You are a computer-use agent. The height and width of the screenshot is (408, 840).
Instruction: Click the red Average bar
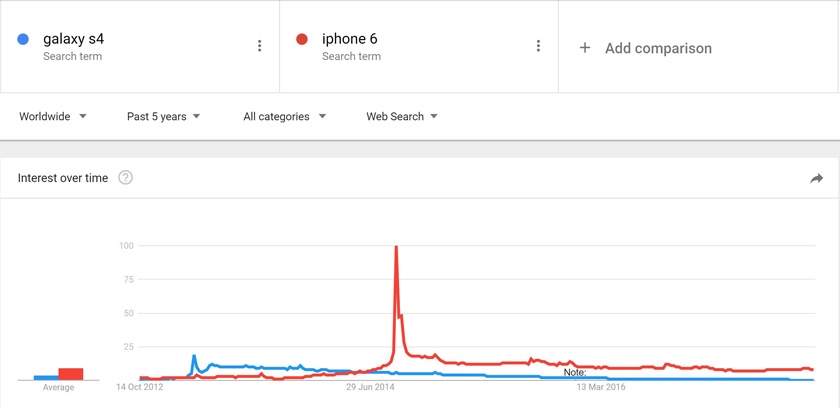71,374
